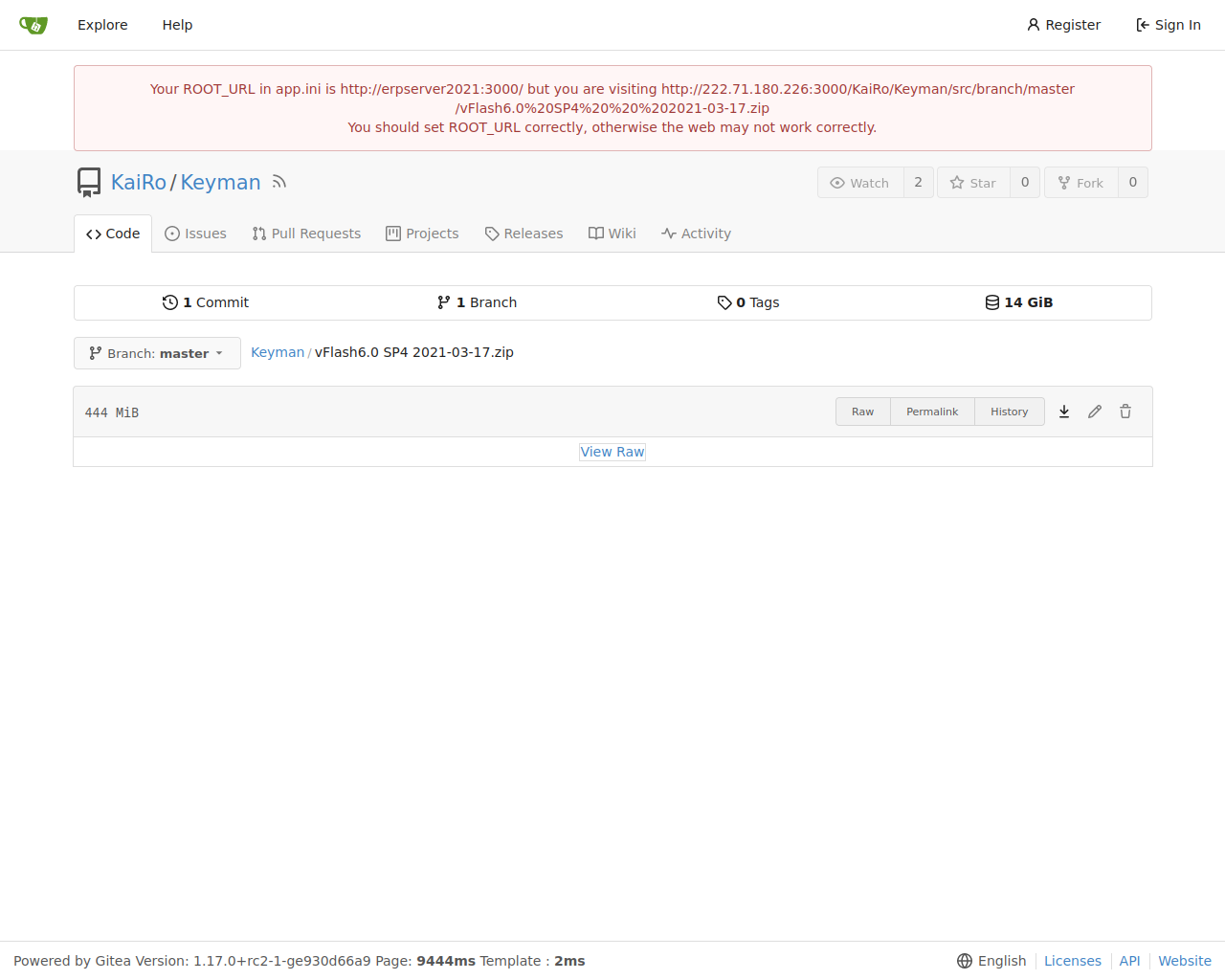Fork the Keyman repository
Image resolution: width=1225 pixels, height=980 pixels.
click(x=1080, y=183)
